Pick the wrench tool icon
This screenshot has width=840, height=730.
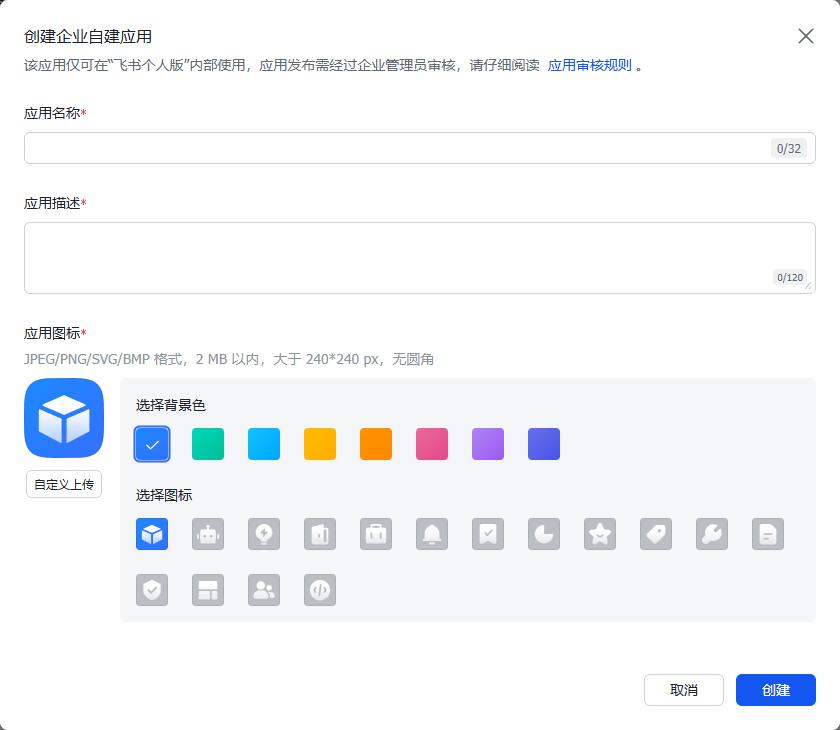711,534
